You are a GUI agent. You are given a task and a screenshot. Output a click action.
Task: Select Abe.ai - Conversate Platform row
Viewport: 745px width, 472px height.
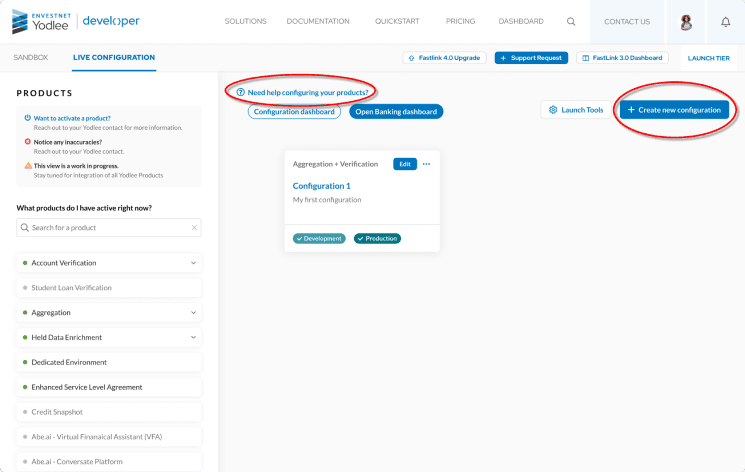[109, 462]
